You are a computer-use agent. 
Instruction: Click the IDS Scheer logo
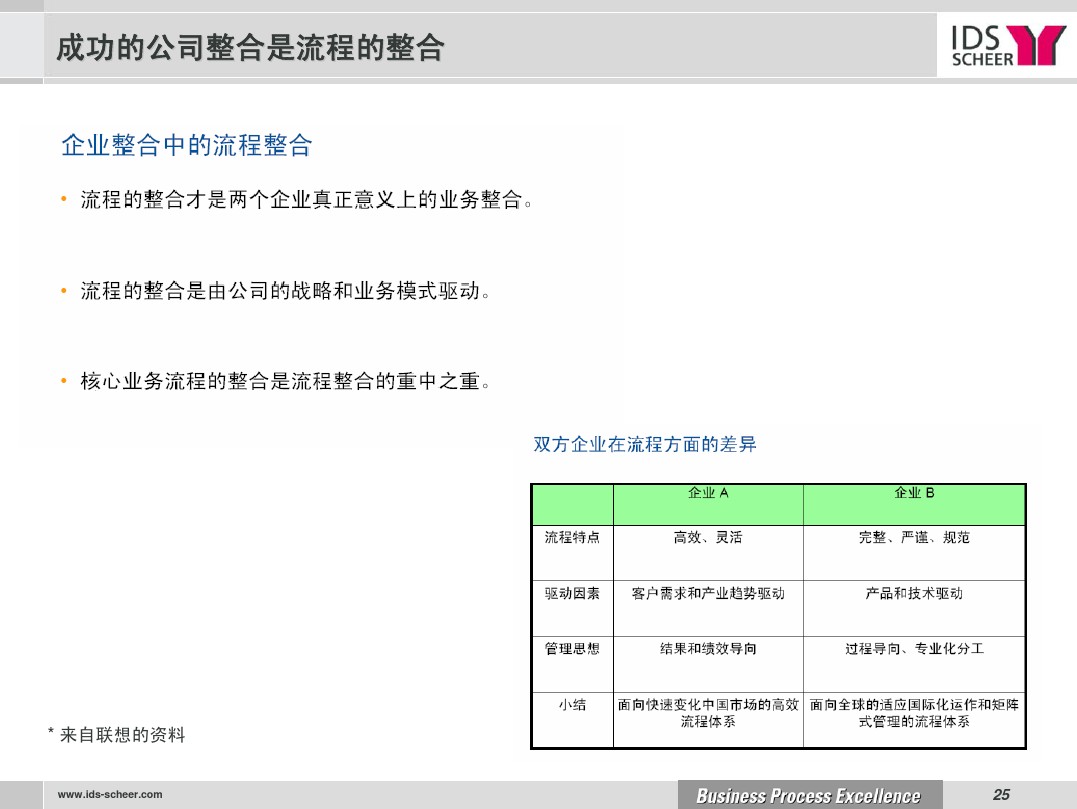[1008, 45]
